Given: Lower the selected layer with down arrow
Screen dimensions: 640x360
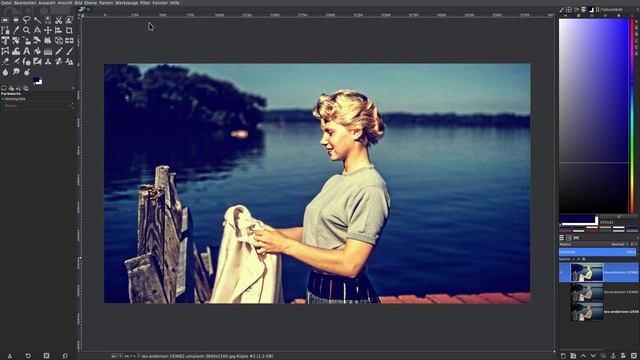Looking at the screenshot, I should pyautogui.click(x=593, y=356).
